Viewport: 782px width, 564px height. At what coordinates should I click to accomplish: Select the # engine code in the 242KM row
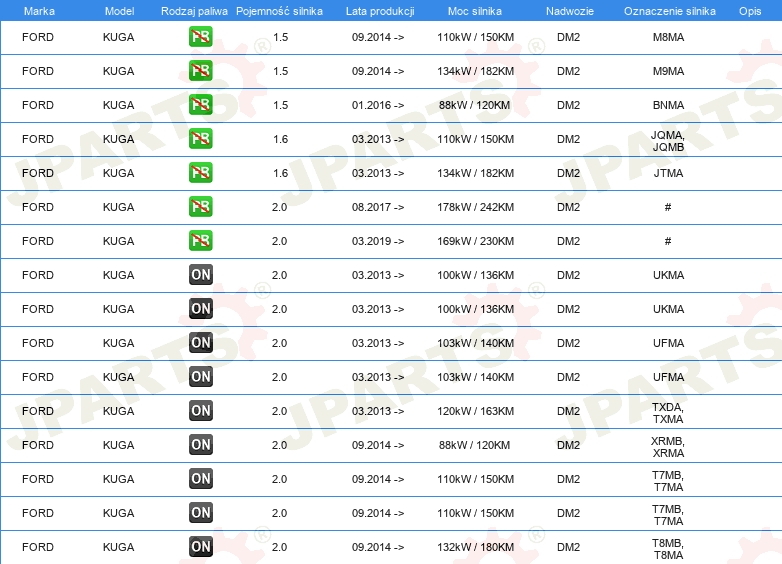[x=668, y=207]
